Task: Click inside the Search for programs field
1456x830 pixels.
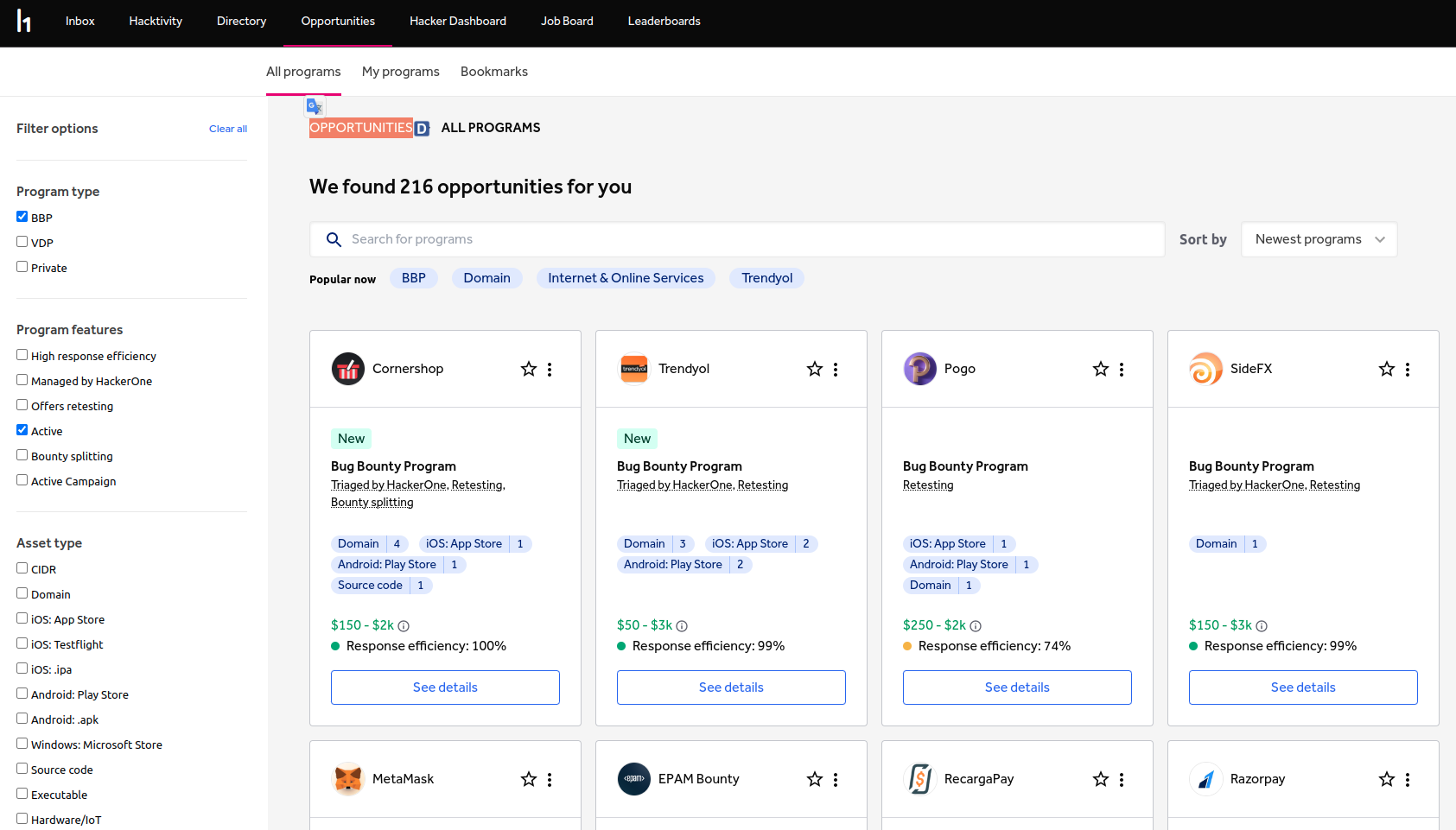Action: (605, 239)
